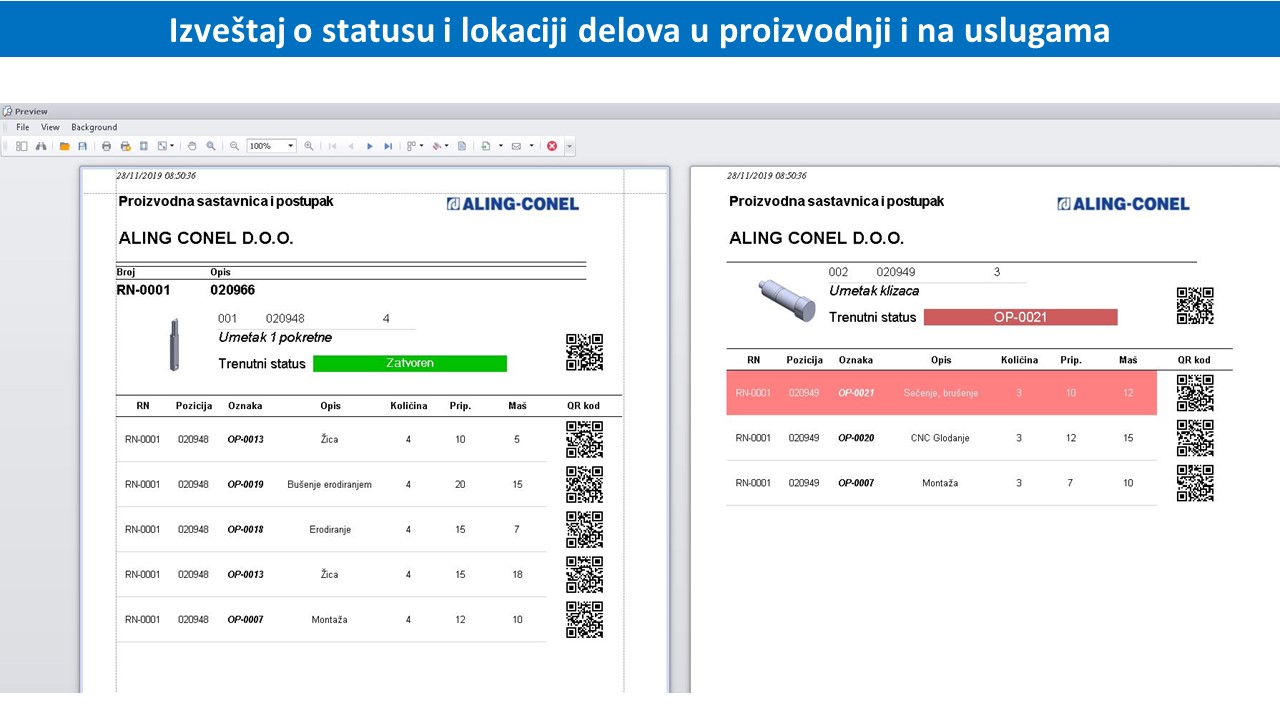Expand the Export document dropdown arrow
The width and height of the screenshot is (1280, 720).
pos(501,146)
